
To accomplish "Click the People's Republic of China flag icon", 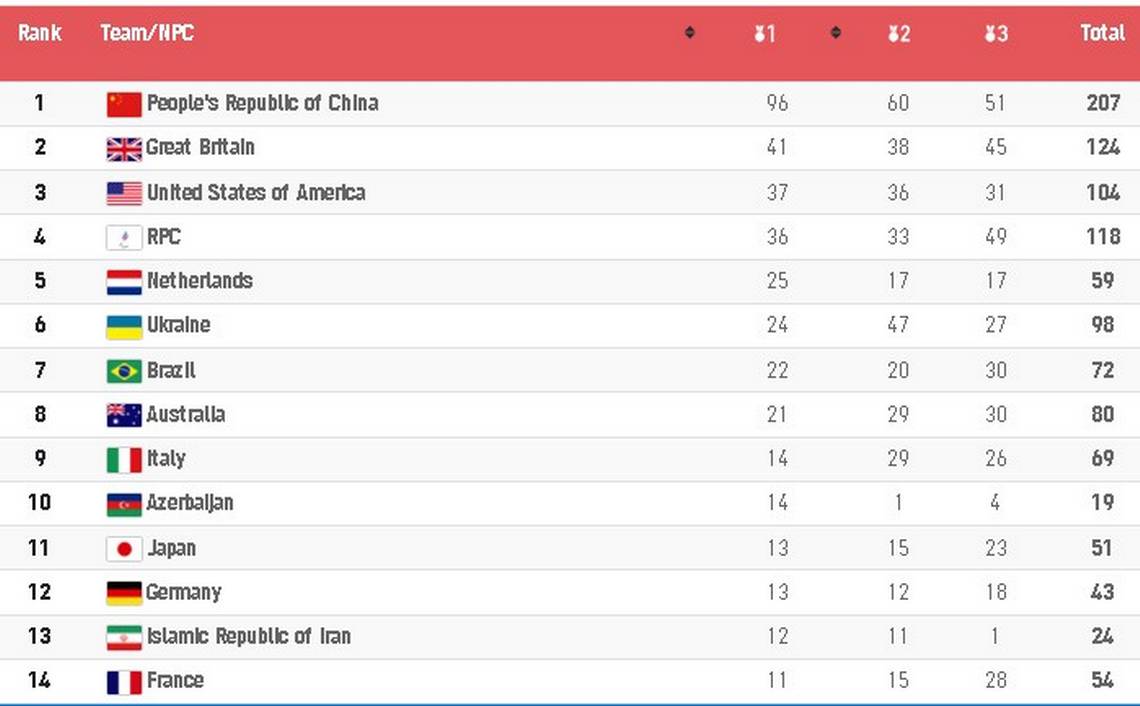I will tap(124, 104).
